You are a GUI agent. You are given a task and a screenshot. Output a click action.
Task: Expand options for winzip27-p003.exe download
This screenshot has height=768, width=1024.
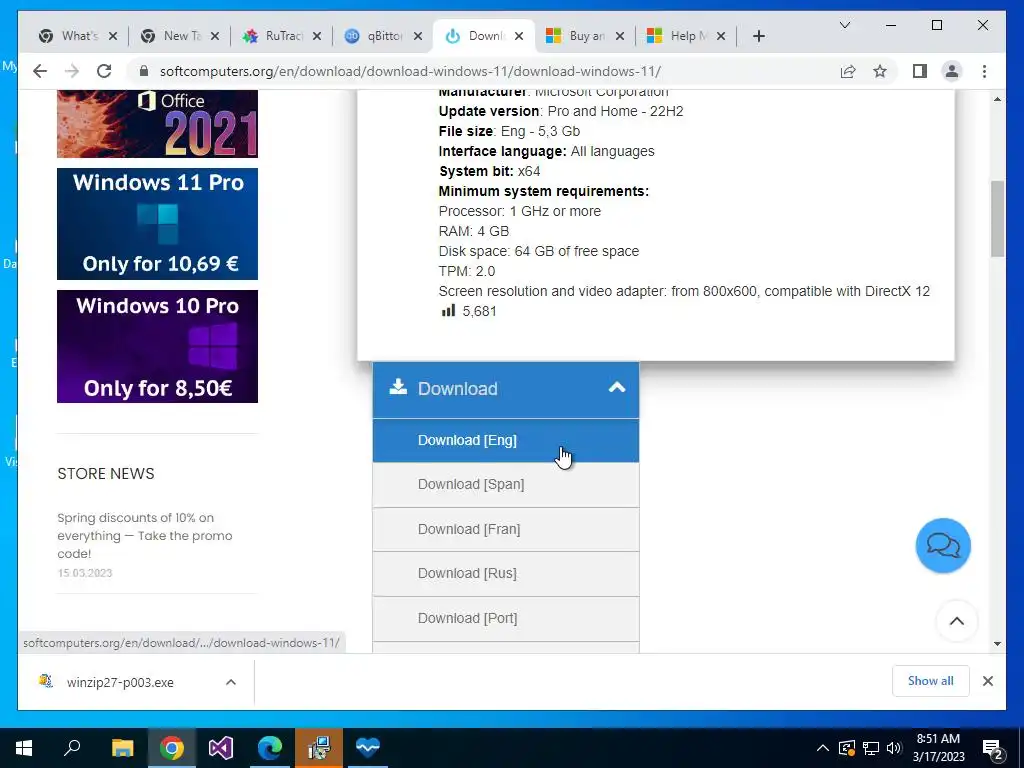[x=231, y=682]
